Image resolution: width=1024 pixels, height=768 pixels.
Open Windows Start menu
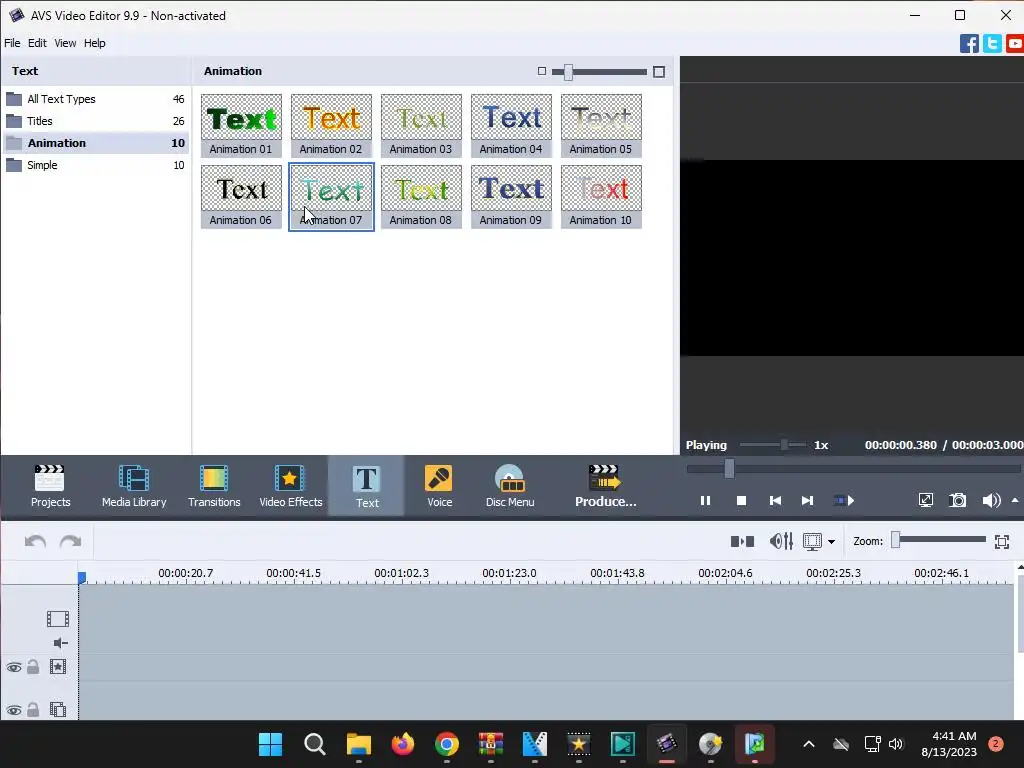point(270,744)
